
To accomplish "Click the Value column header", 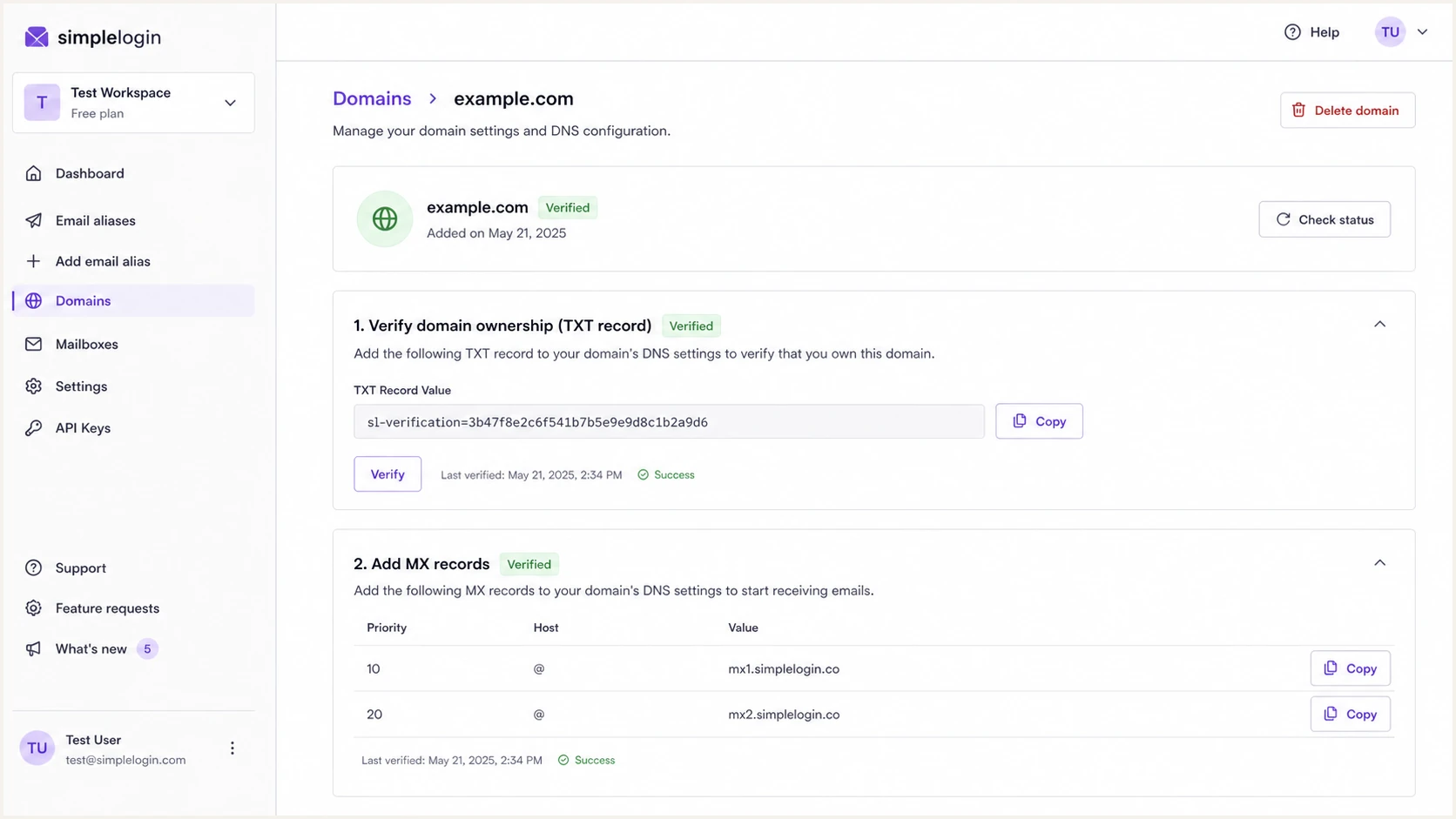I will pos(743,628).
